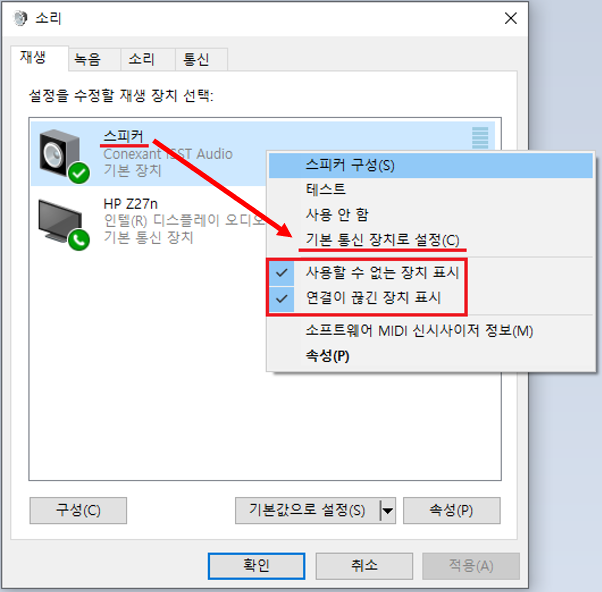
Task: Click the 취소 button
Action: (x=364, y=566)
